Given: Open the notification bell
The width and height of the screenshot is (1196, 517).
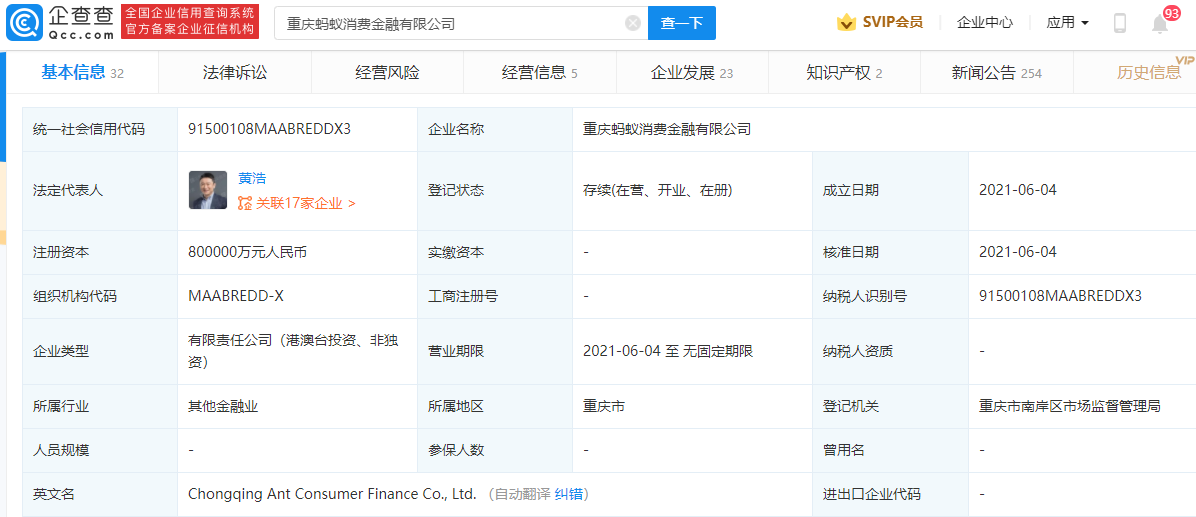Looking at the screenshot, I should [x=1159, y=24].
